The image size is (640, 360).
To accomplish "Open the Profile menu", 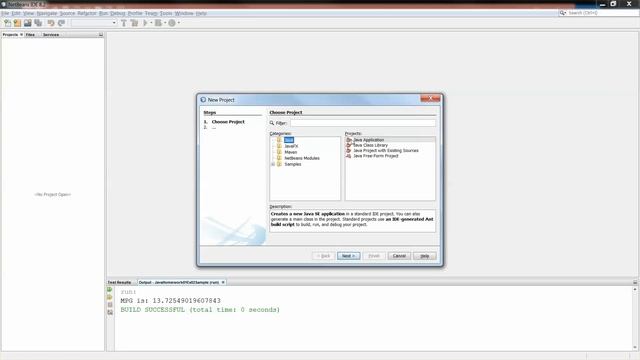I will [x=135, y=13].
